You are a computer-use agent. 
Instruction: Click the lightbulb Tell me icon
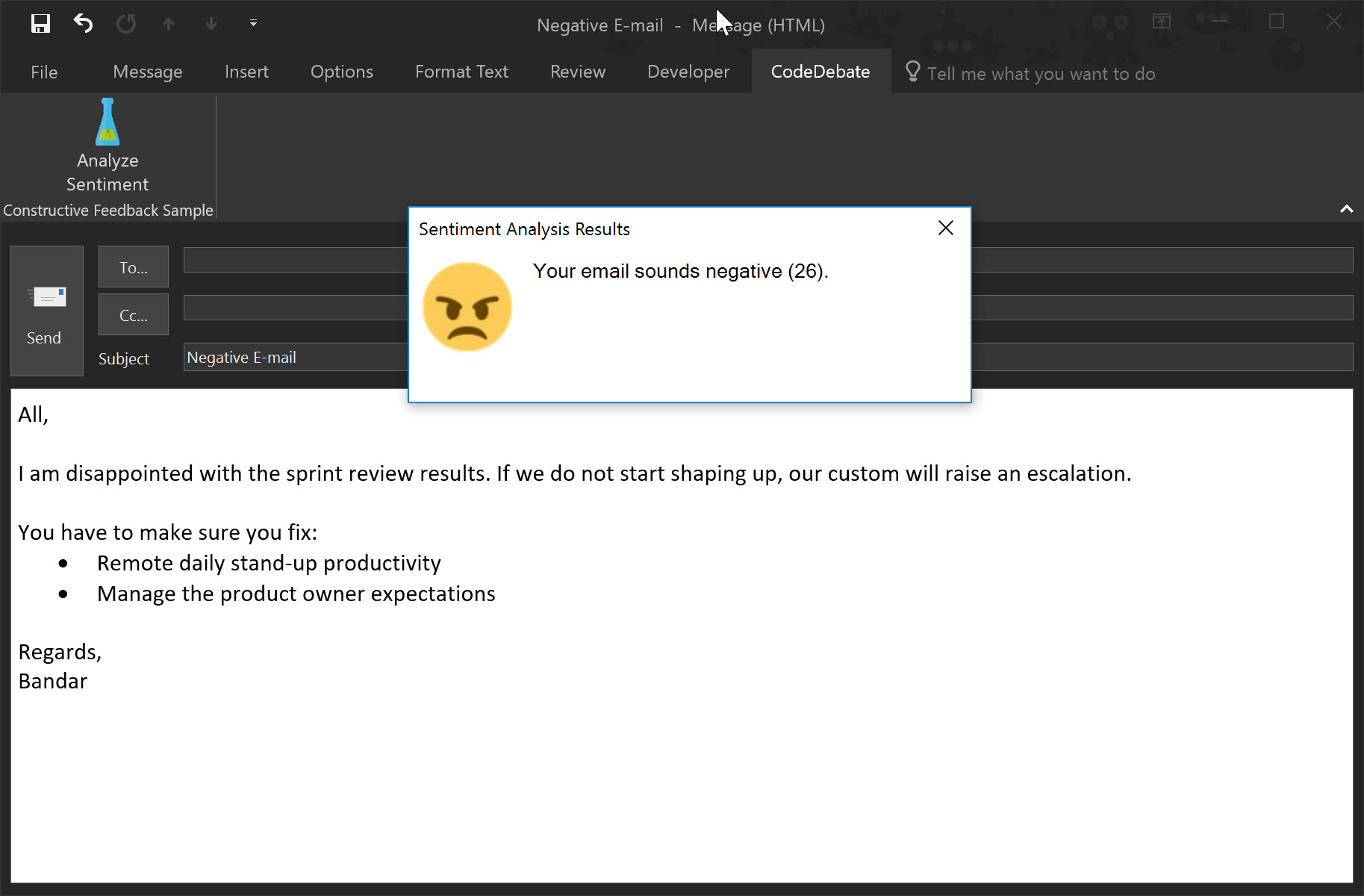912,72
